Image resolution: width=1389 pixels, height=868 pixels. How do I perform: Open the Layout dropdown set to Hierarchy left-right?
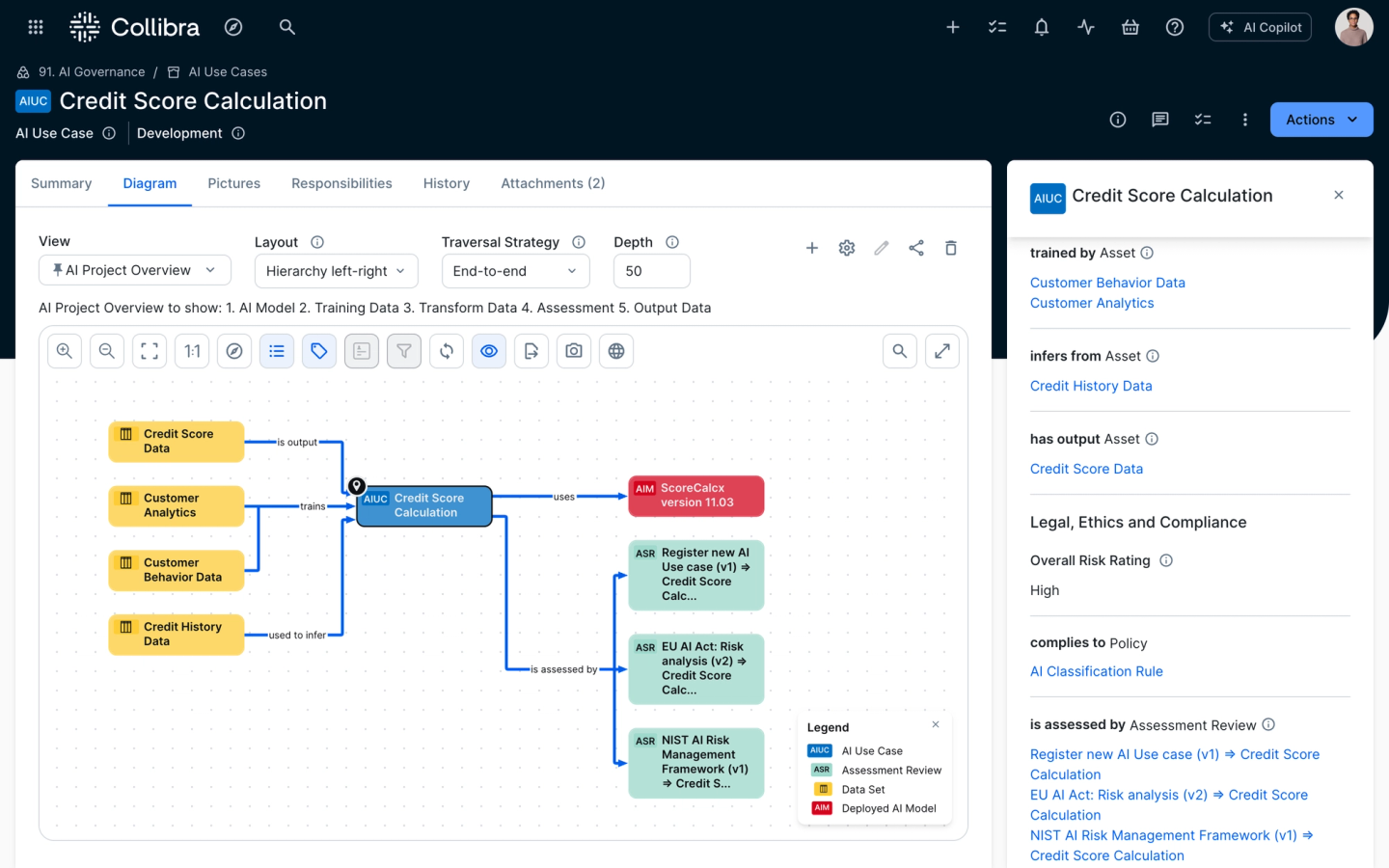(x=336, y=271)
